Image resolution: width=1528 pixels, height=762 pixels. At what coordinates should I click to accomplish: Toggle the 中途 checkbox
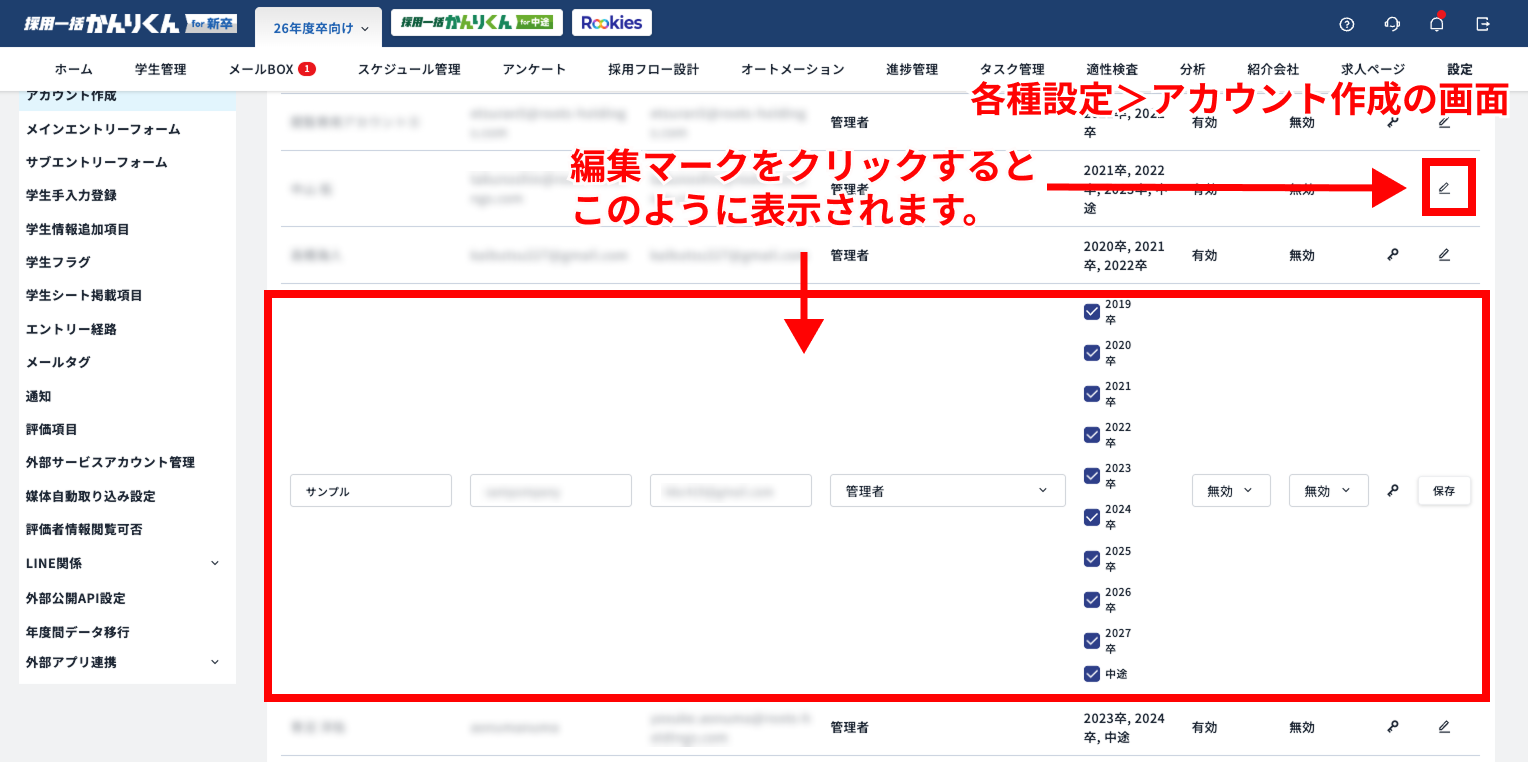click(1092, 673)
